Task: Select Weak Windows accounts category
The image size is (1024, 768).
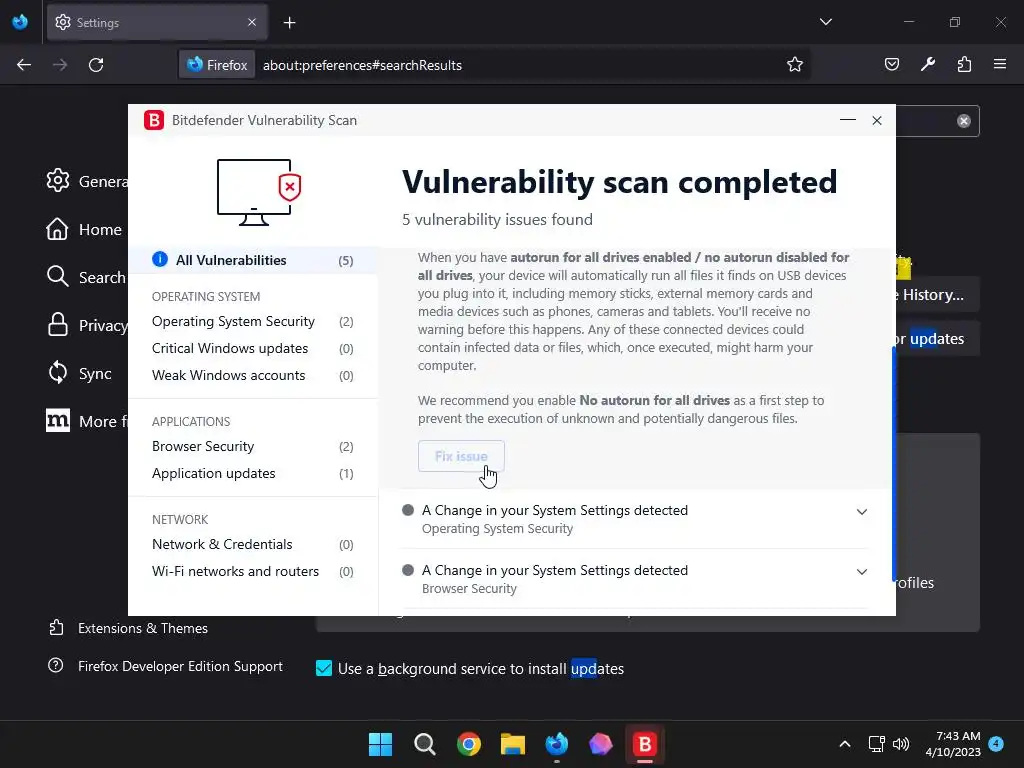Action: click(253, 375)
